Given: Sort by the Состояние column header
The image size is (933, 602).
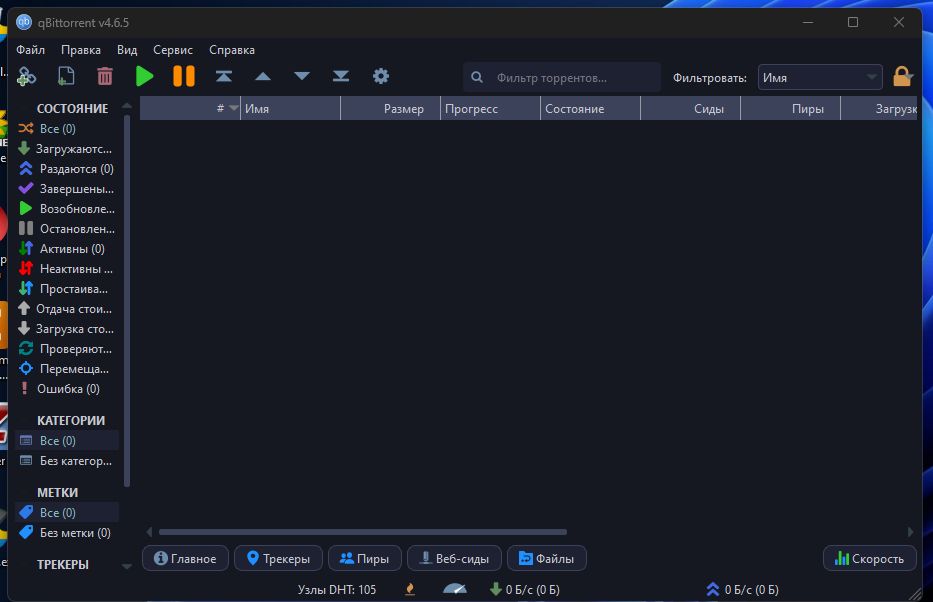Looking at the screenshot, I should 590,108.
